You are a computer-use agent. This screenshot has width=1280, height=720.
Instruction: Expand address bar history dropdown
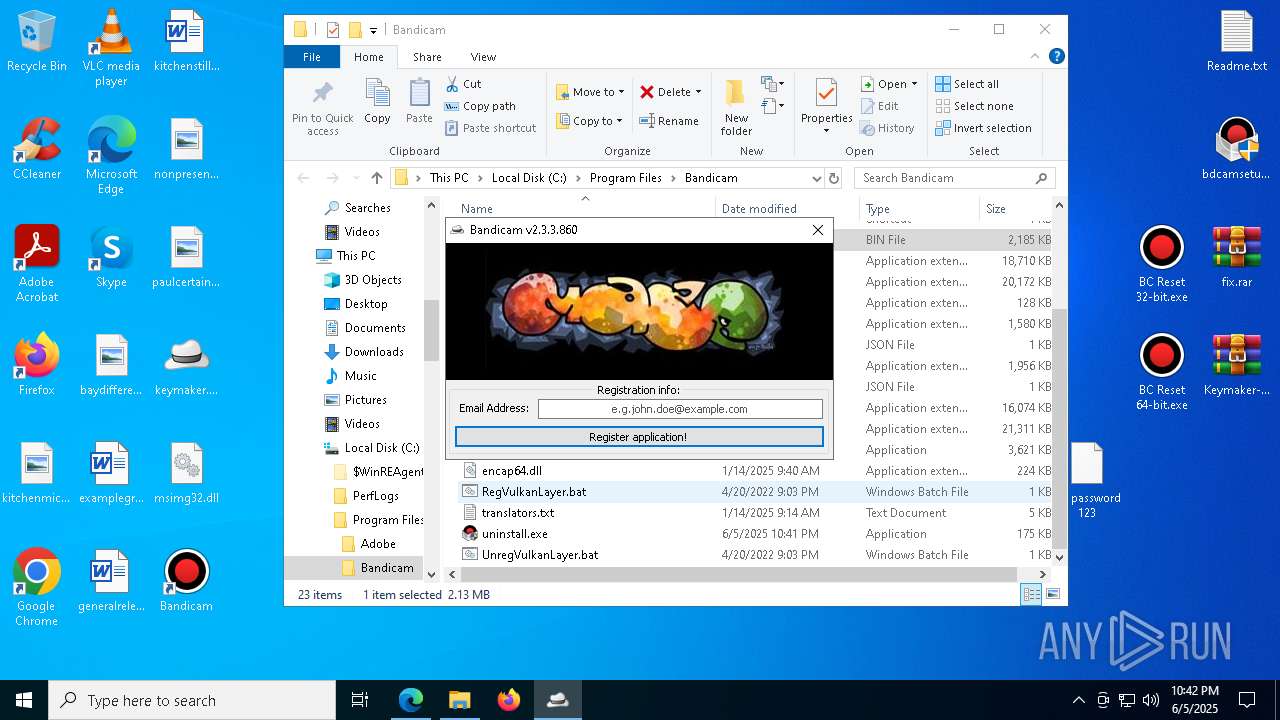(817, 178)
